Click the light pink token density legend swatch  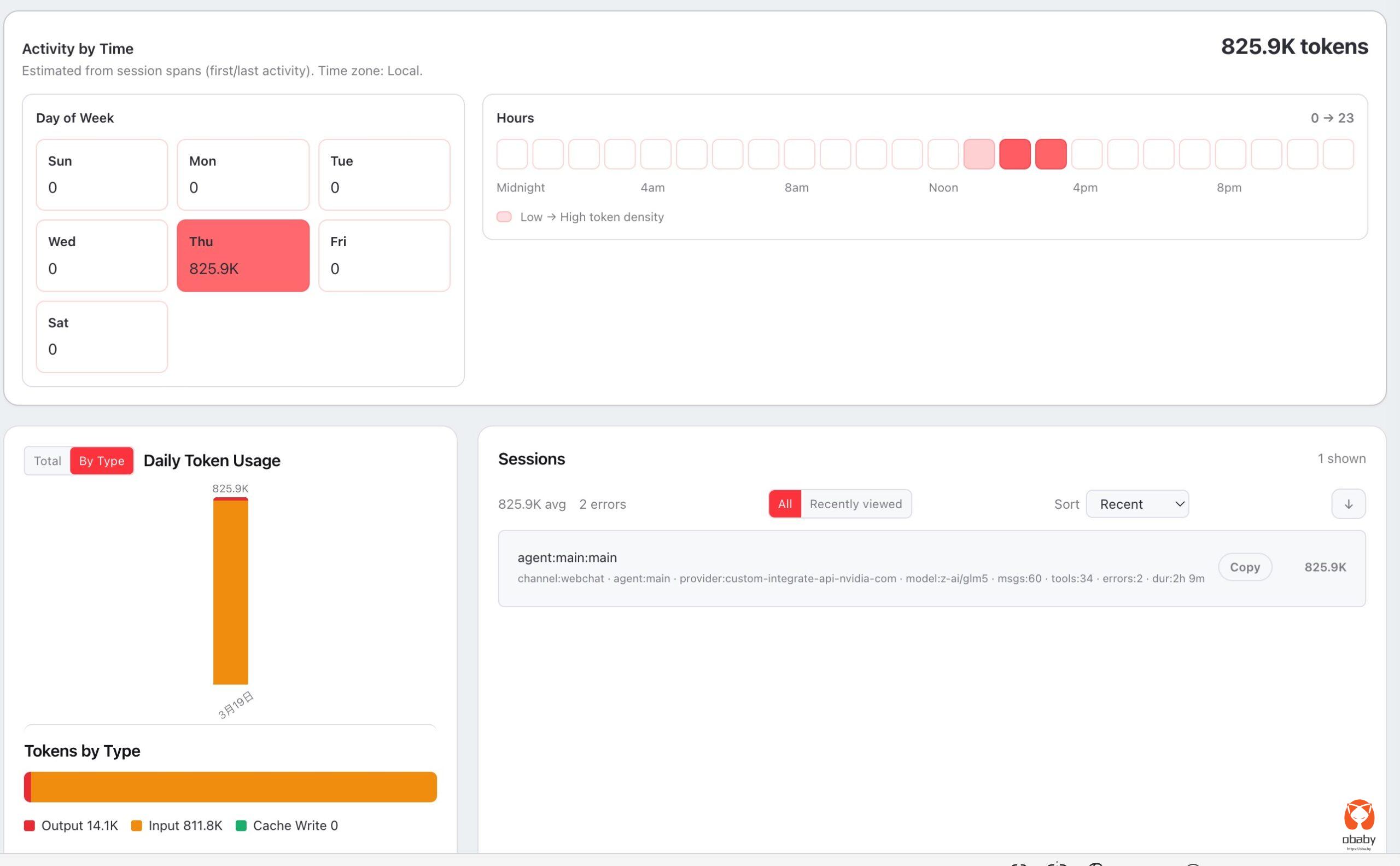pos(504,217)
